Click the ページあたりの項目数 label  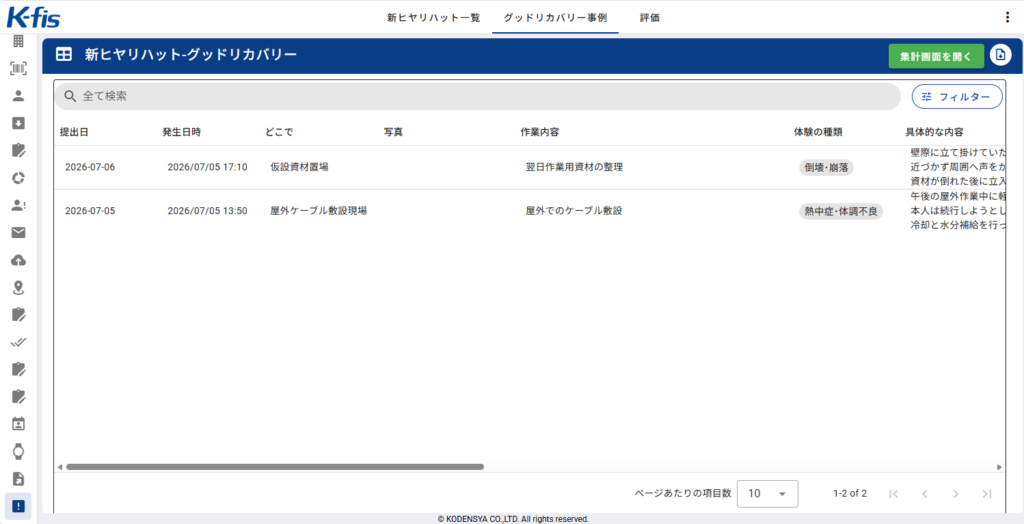(x=682, y=493)
